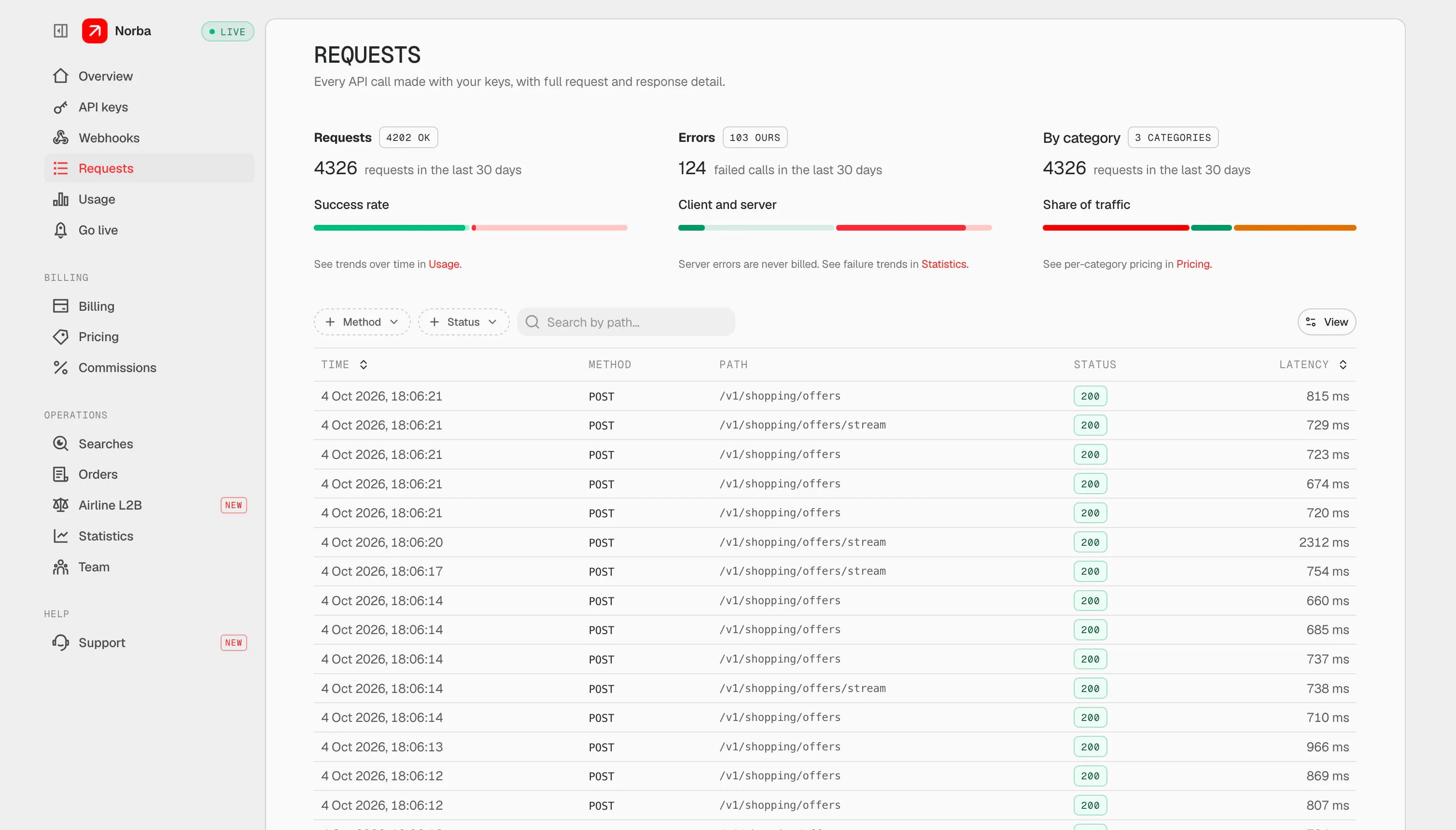This screenshot has width=1456, height=830.
Task: Click the 3 CATEGORIES badge
Action: (1173, 138)
